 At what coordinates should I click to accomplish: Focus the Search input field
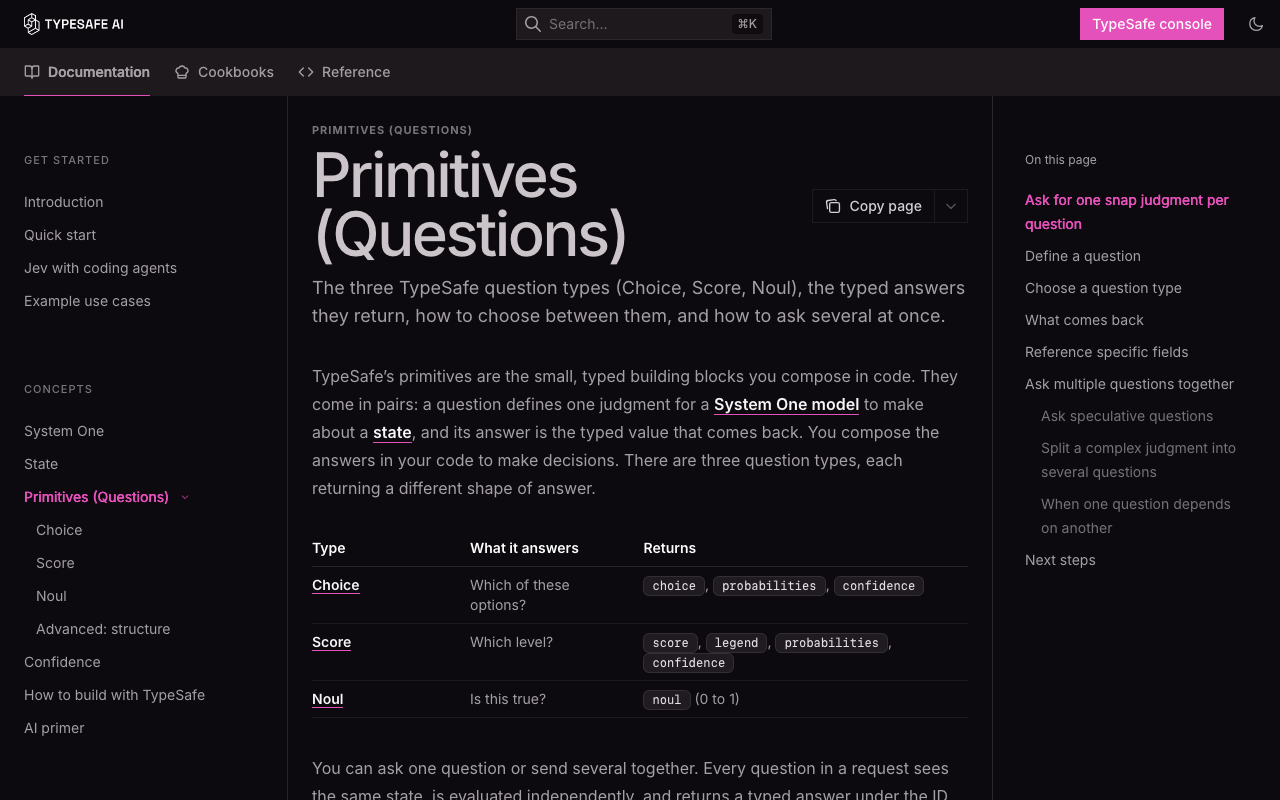tap(644, 24)
